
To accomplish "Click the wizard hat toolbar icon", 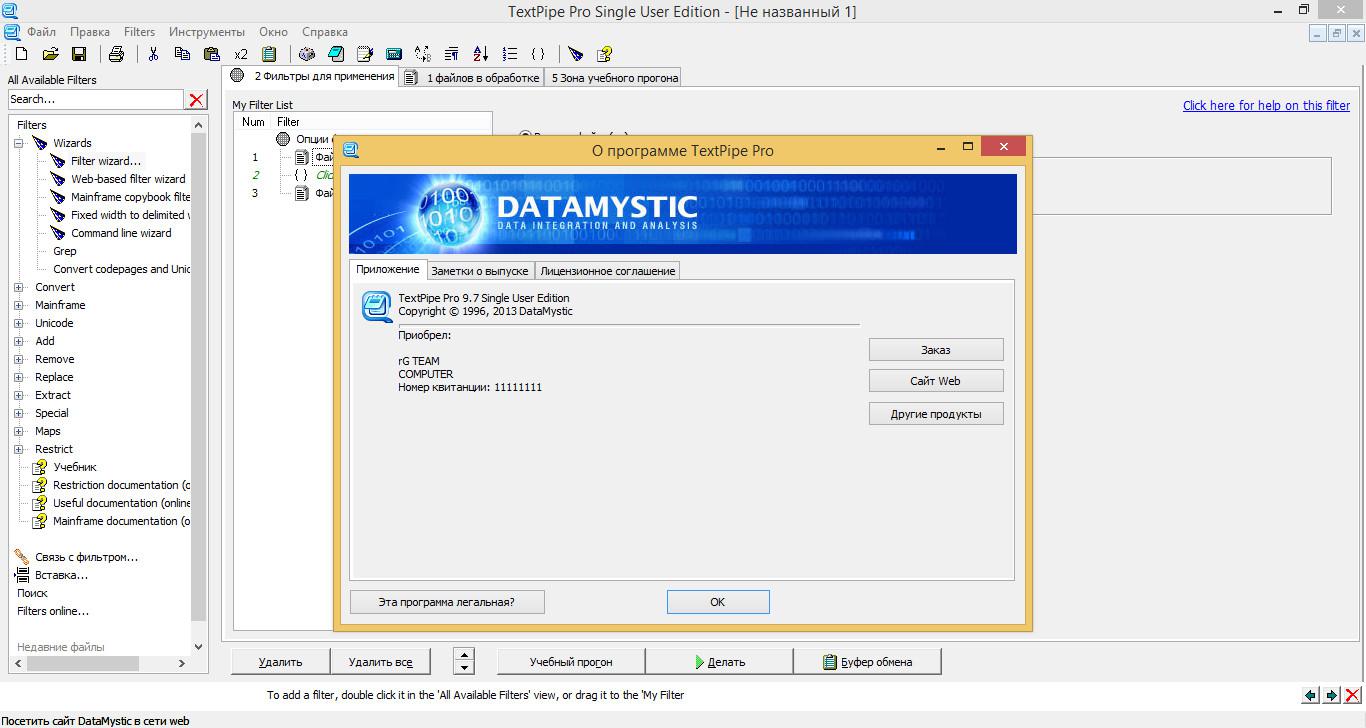I will 576,54.
